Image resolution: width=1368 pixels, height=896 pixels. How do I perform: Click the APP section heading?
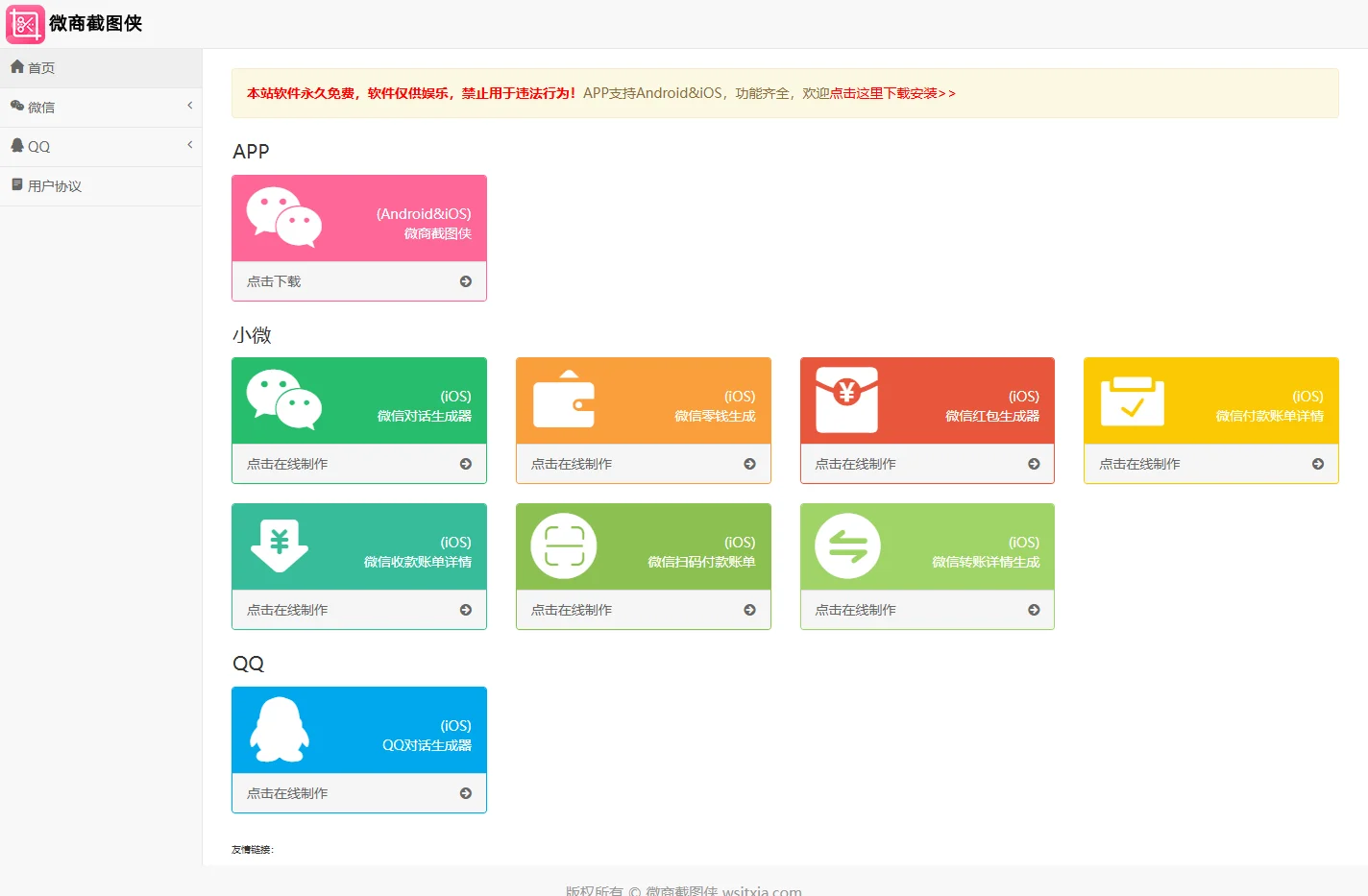click(251, 152)
